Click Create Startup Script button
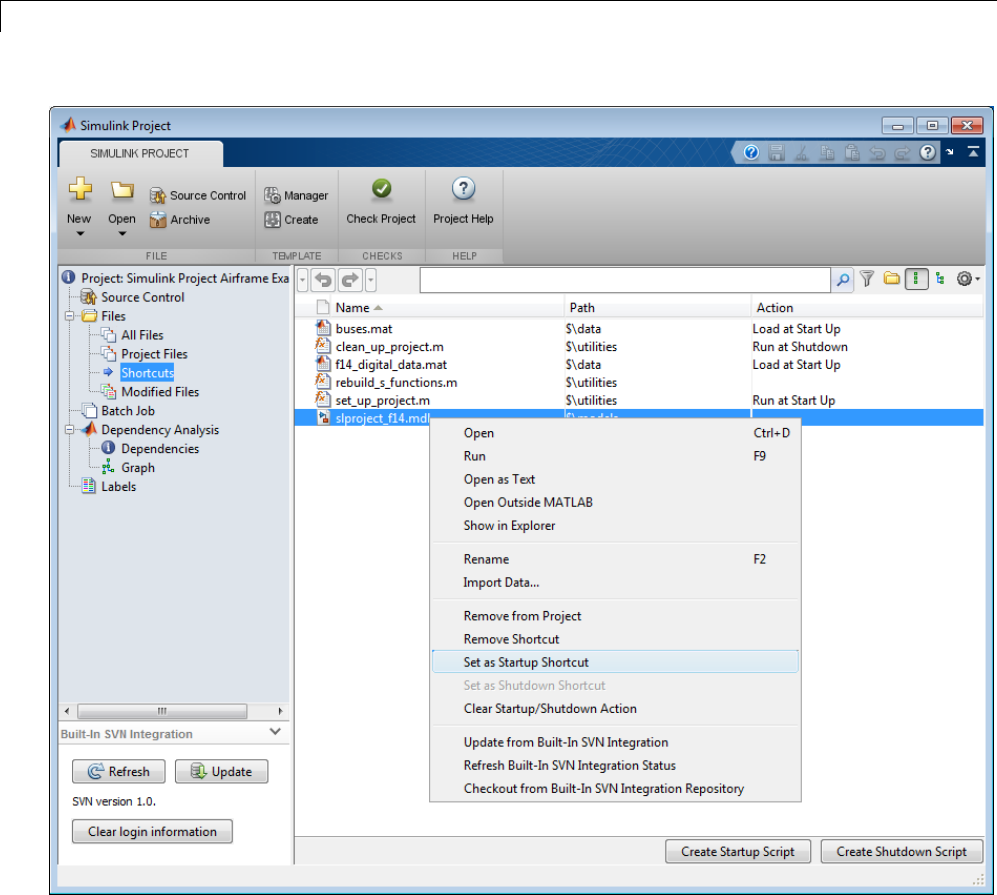The image size is (997, 895). tap(738, 851)
